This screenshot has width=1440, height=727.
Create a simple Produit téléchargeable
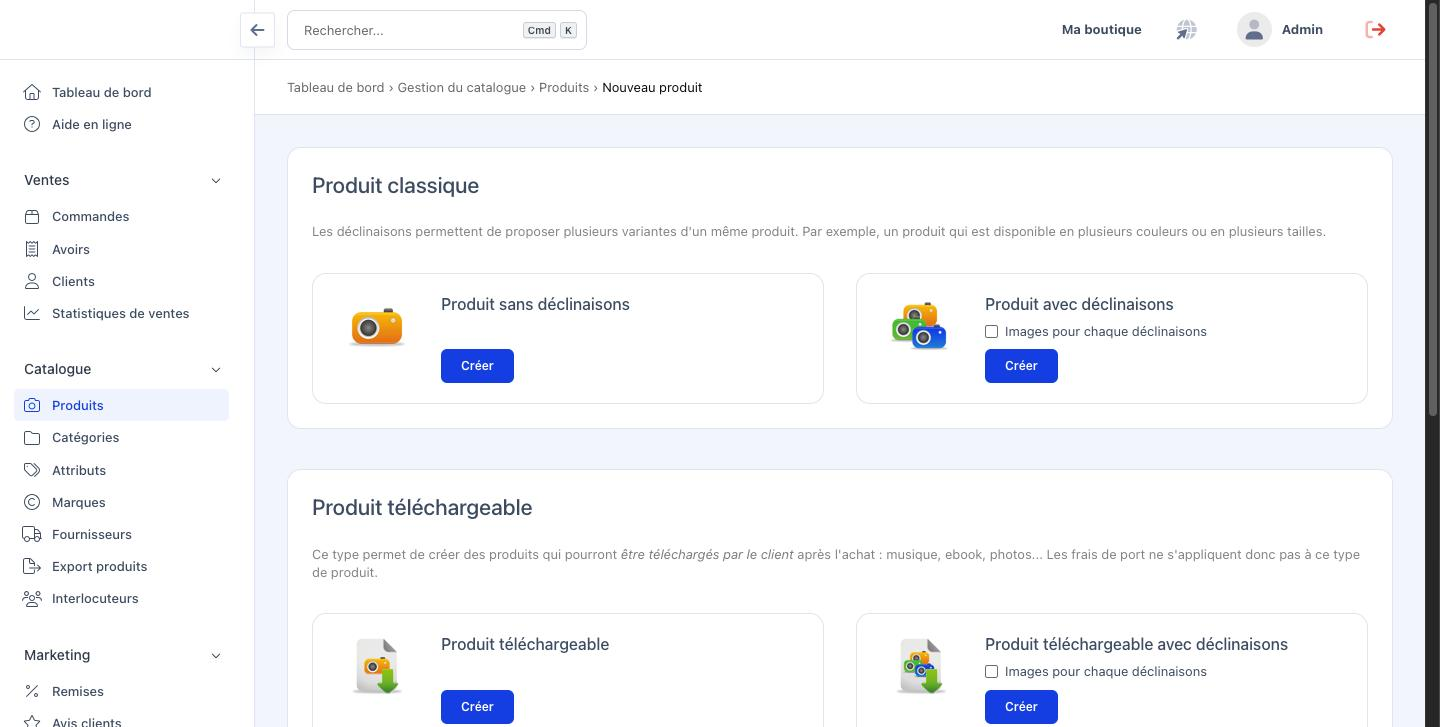(x=477, y=707)
